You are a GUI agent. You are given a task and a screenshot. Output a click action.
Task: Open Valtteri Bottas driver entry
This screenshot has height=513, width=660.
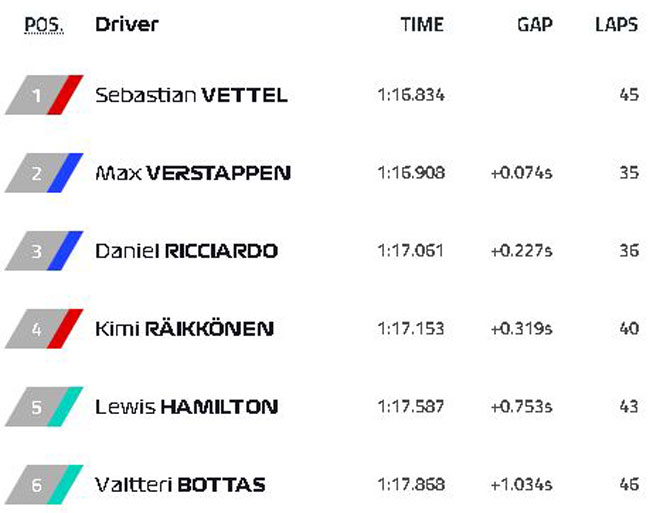180,484
